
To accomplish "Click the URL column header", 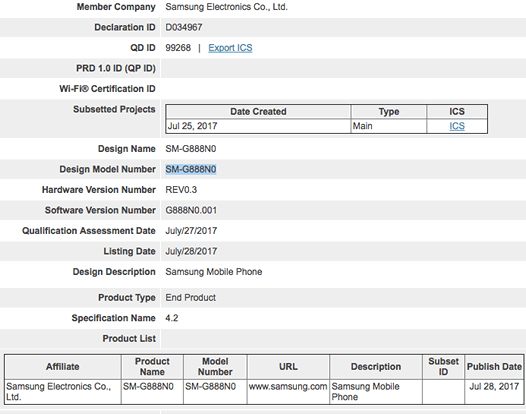I will tap(288, 367).
